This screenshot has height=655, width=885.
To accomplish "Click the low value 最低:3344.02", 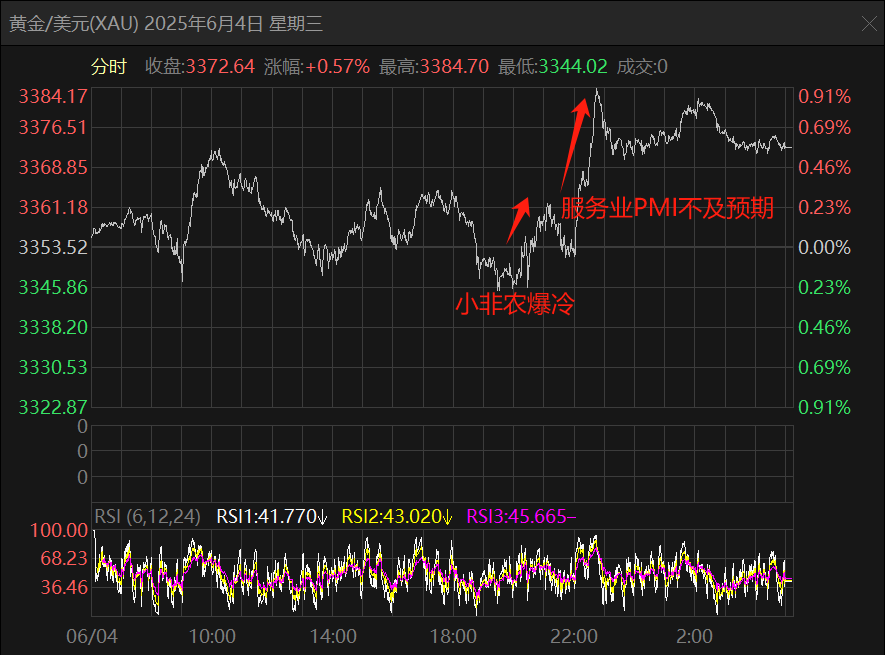I will 553,67.
